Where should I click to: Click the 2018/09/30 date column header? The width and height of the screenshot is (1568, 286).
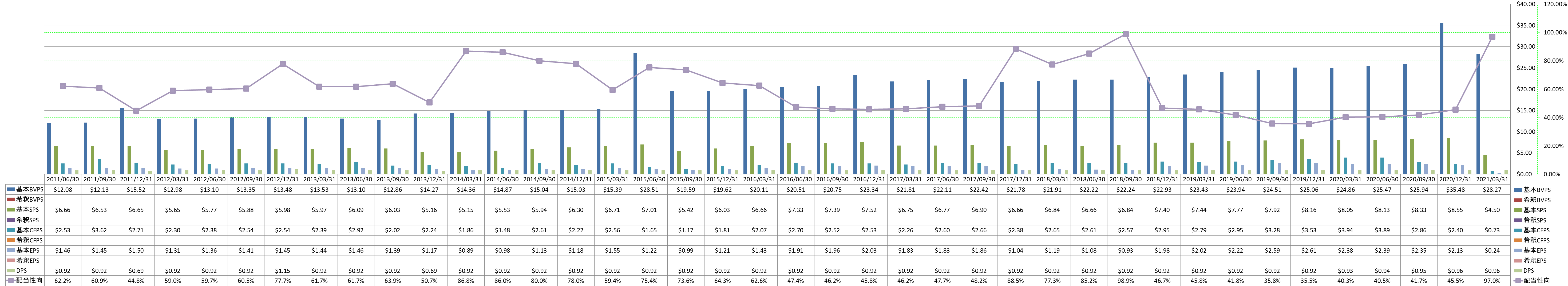(1126, 179)
